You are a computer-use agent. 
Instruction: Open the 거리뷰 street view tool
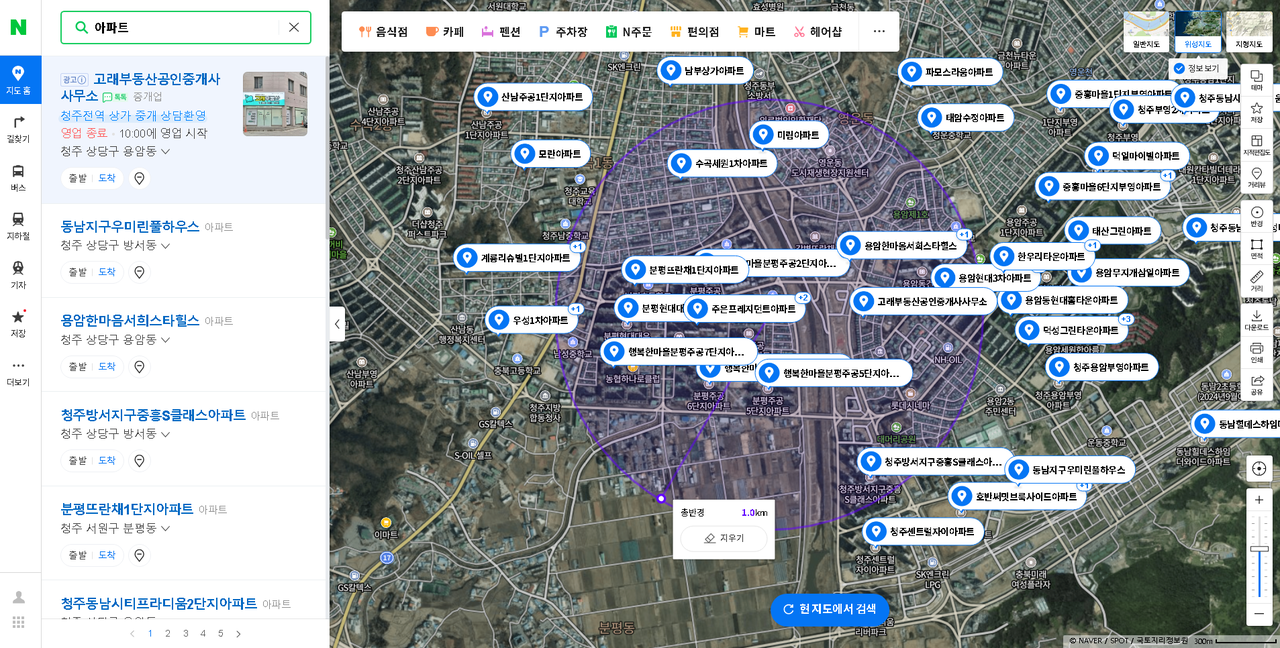point(1257,177)
